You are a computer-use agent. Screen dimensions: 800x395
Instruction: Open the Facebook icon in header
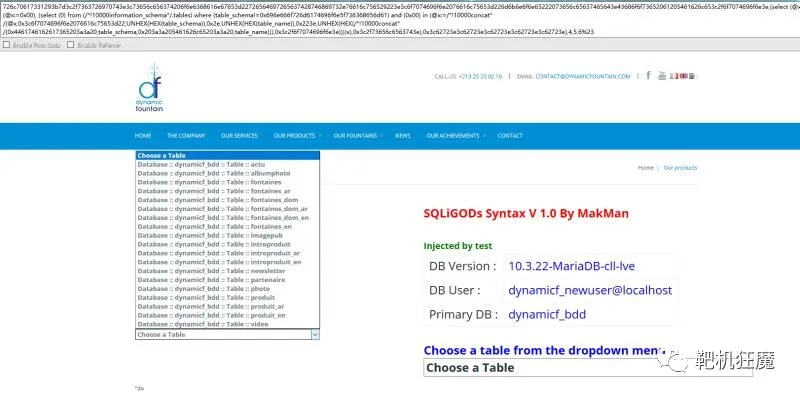648,76
